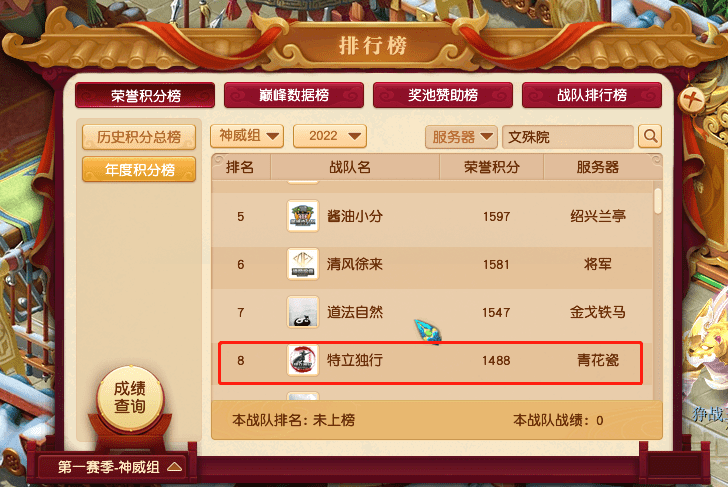
Task: Expand the 服务器 filter dropdown
Action: tap(461, 137)
